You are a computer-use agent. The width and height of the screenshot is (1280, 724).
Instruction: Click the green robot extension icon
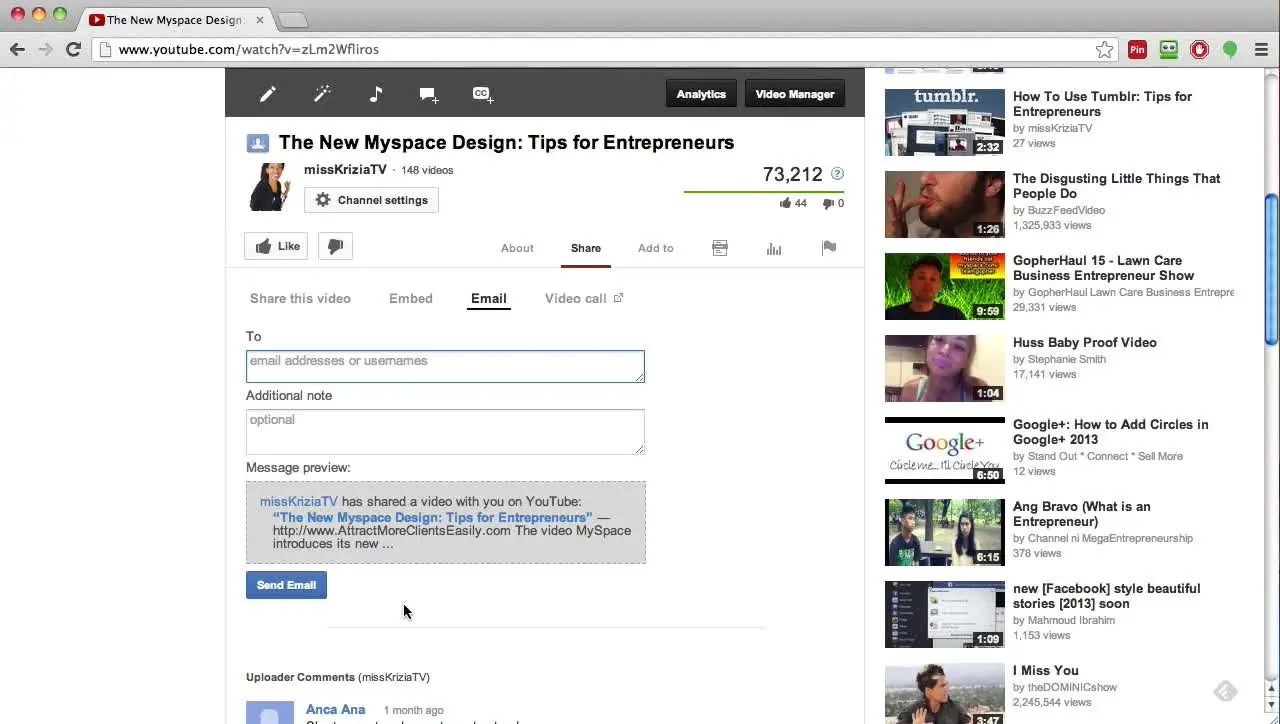pos(1169,49)
